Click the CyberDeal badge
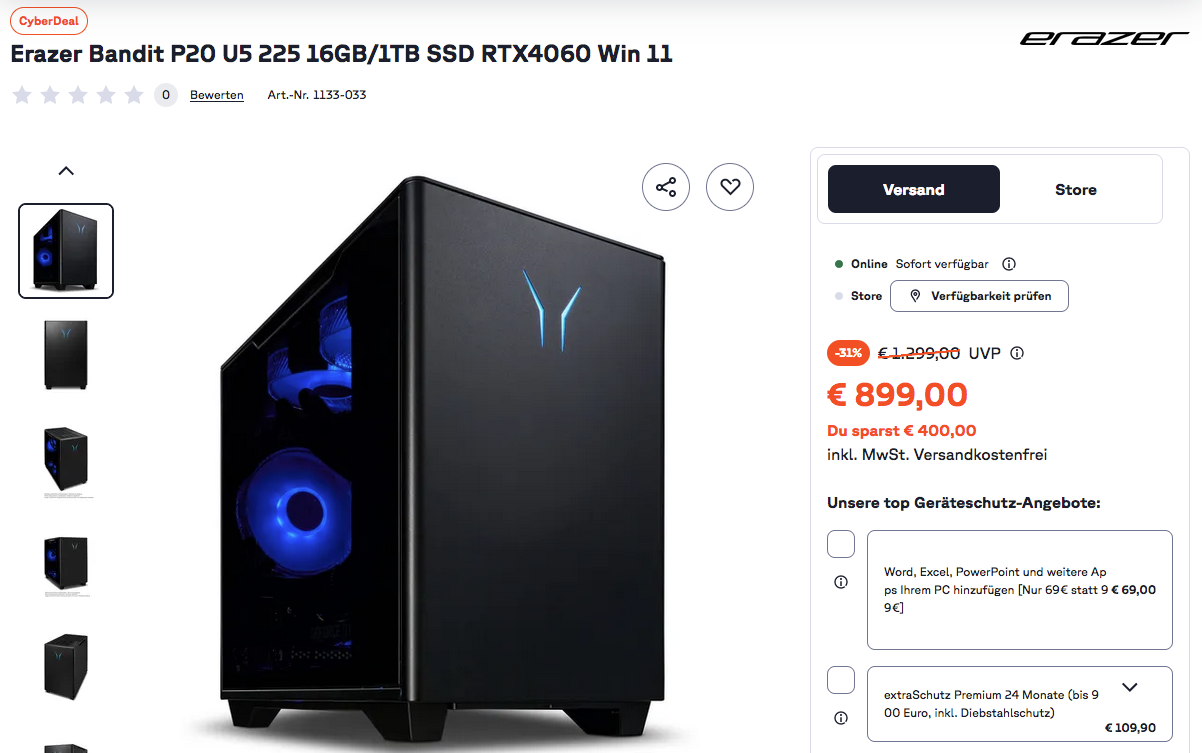The image size is (1202, 753). pos(49,21)
